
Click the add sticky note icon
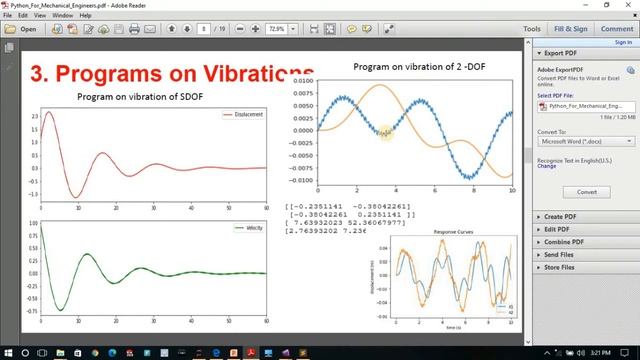click(x=351, y=29)
